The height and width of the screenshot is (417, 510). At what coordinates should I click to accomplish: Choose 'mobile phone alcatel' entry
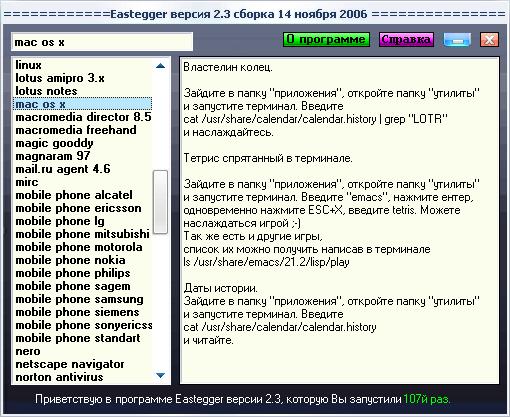[x=82, y=195]
